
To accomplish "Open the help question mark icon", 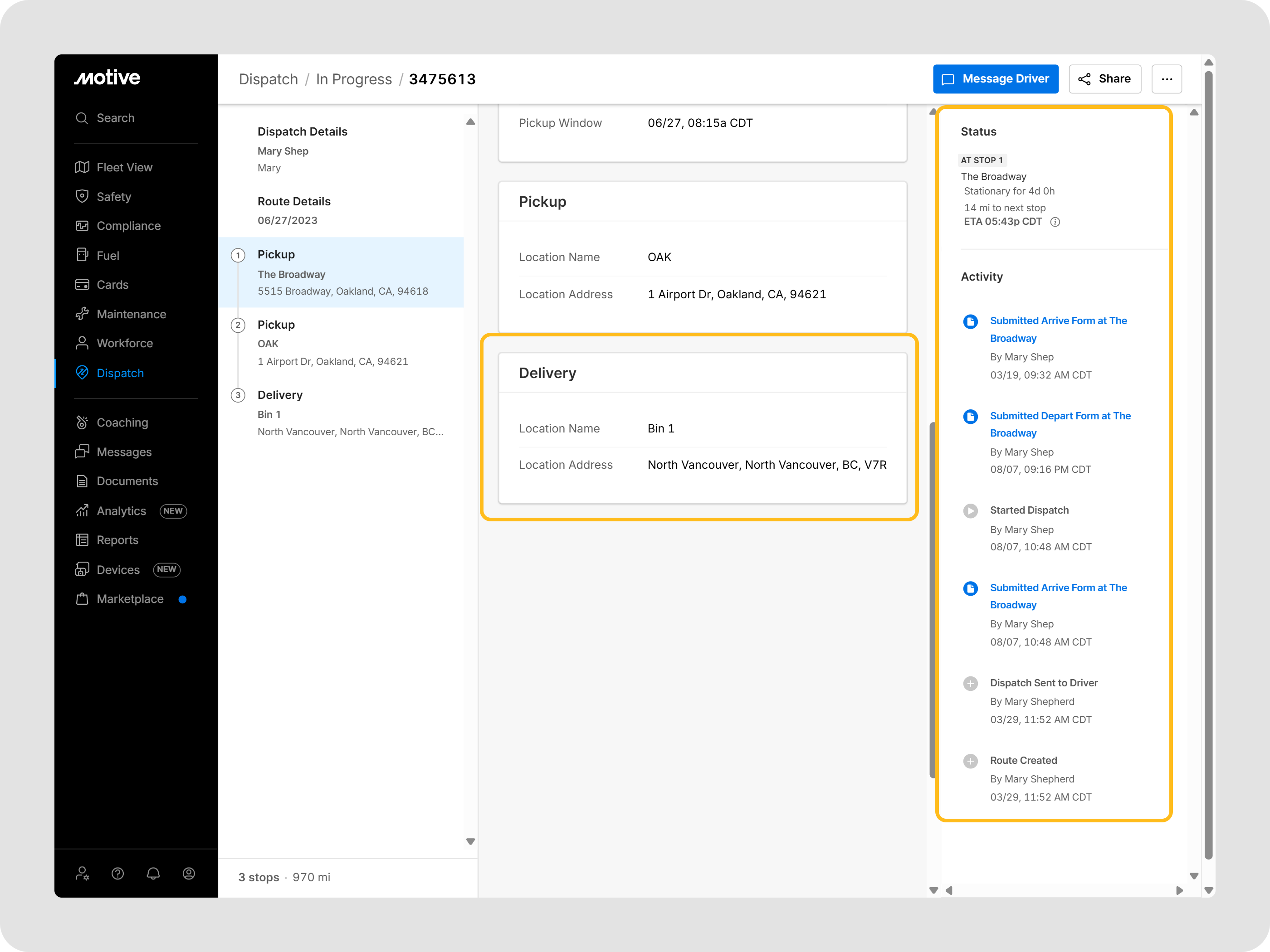I will [x=117, y=874].
